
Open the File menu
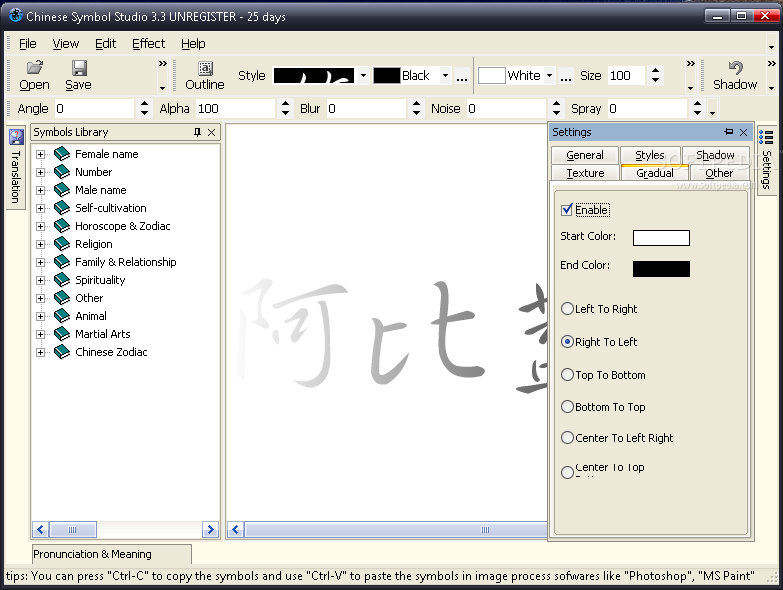27,44
